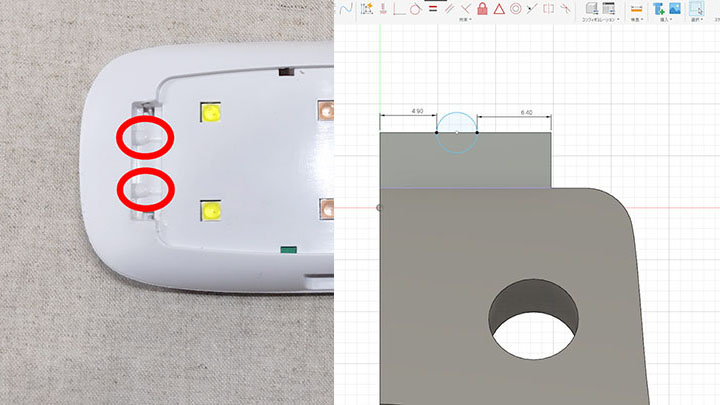
Task: Click the Measure ruler icon
Action: [x=636, y=9]
